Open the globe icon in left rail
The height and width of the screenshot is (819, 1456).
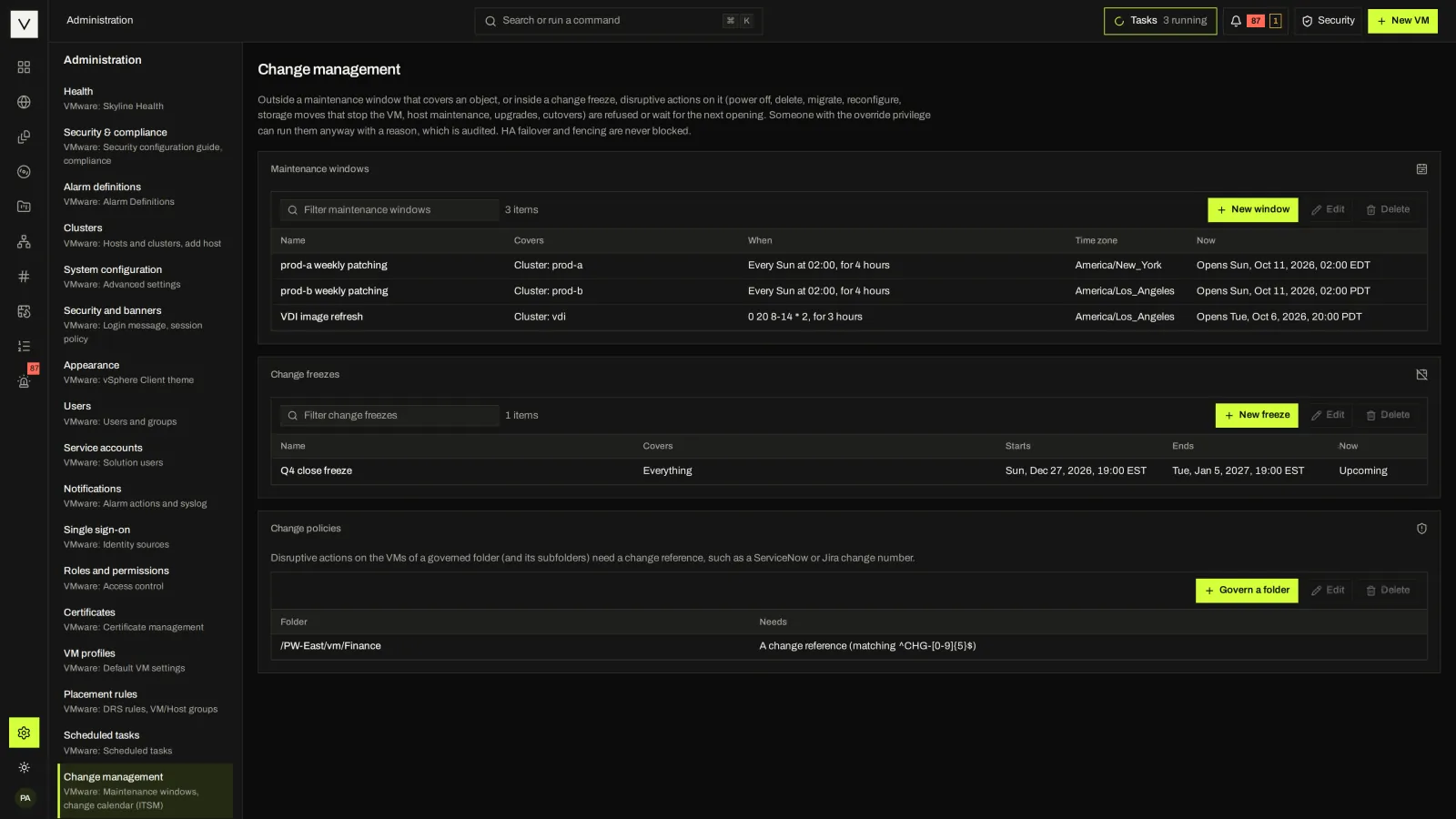(x=24, y=102)
